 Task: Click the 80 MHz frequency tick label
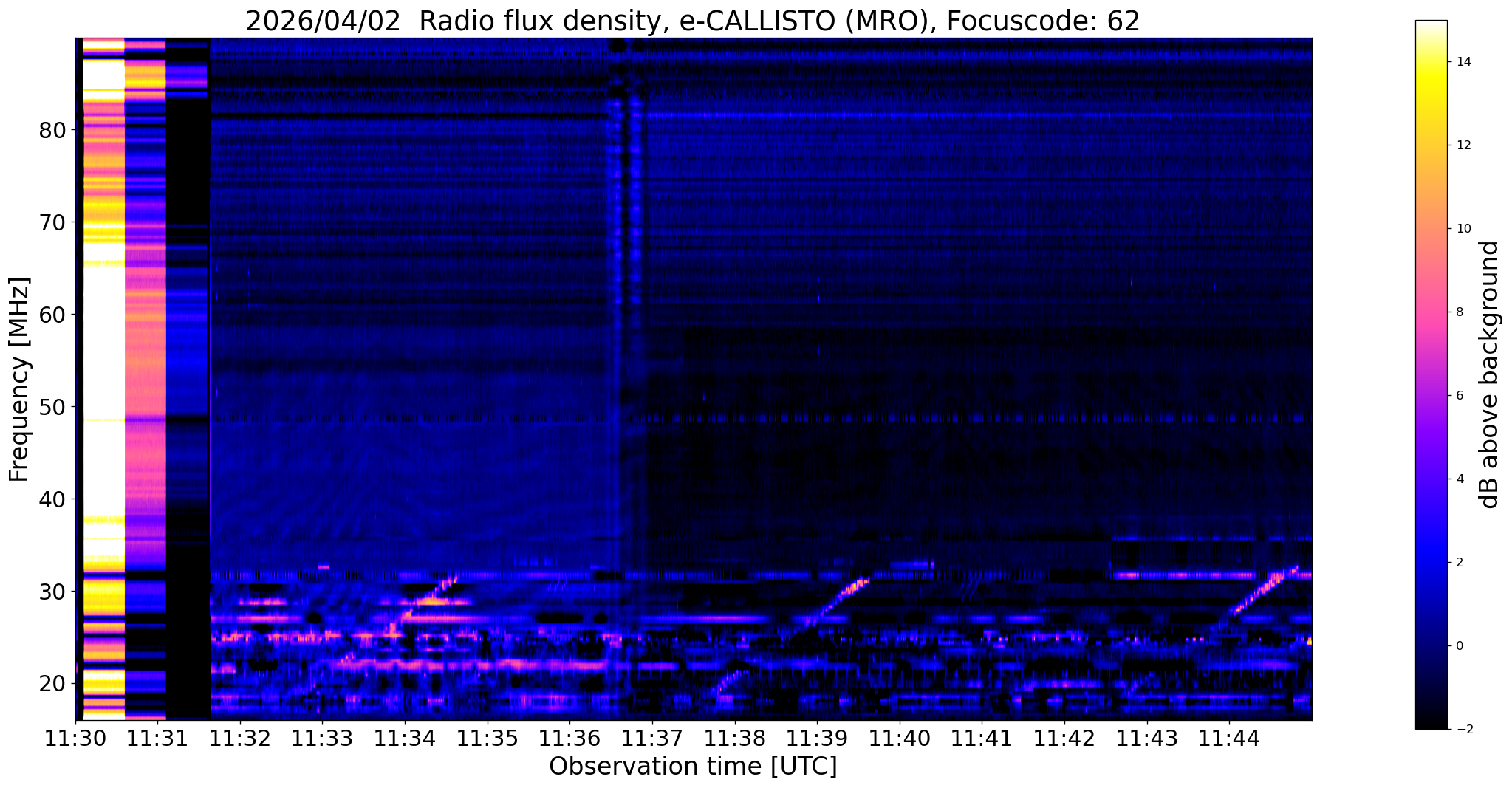[52, 130]
